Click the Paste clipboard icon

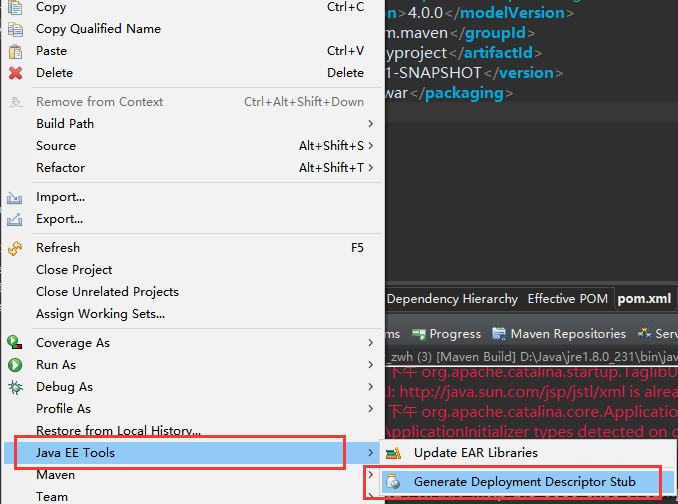click(x=15, y=51)
